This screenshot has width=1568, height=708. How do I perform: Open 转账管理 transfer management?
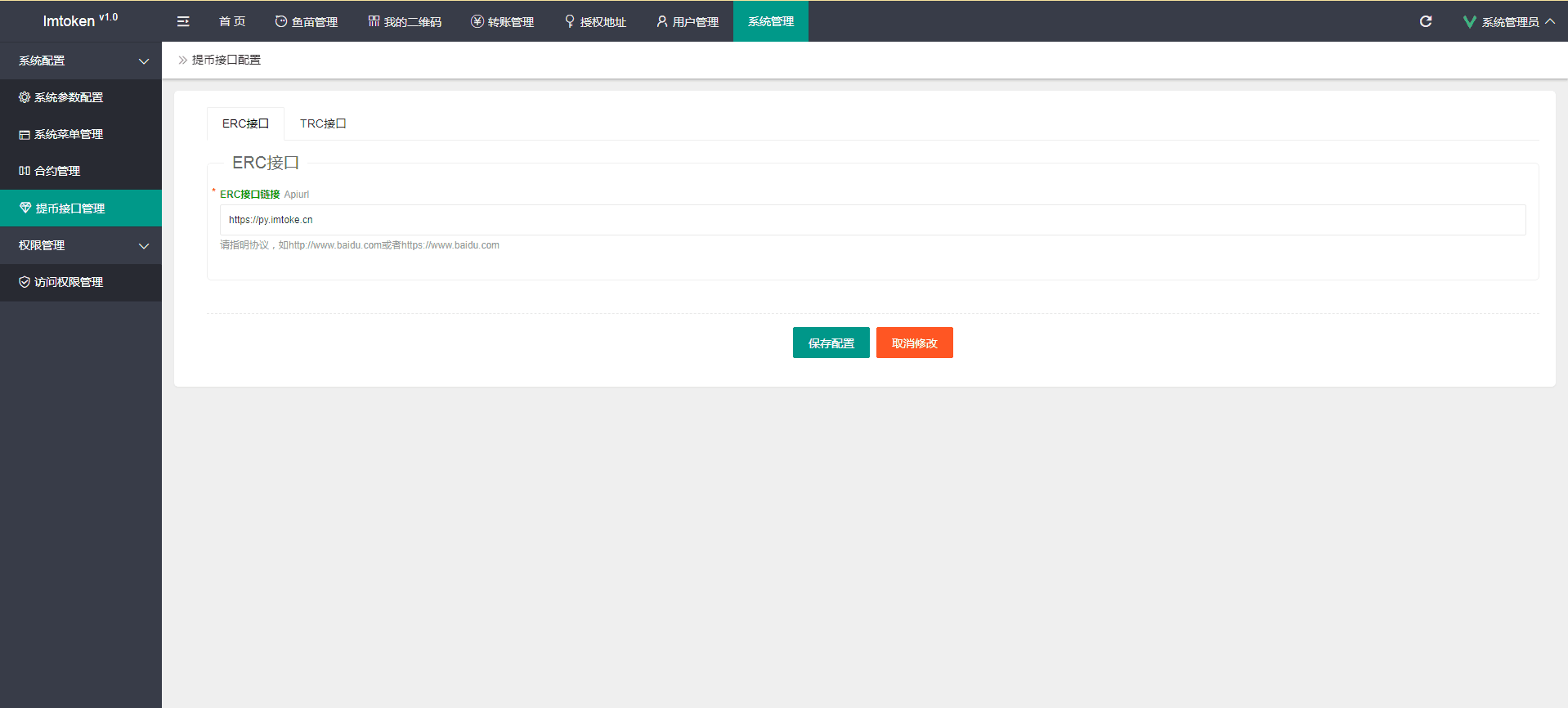502,21
